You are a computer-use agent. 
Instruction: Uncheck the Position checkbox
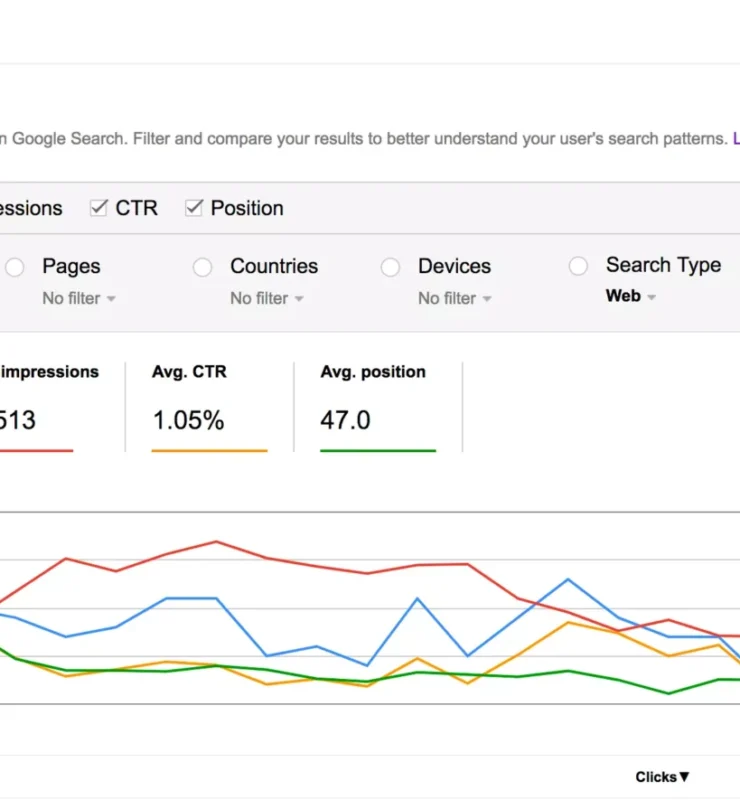point(193,208)
